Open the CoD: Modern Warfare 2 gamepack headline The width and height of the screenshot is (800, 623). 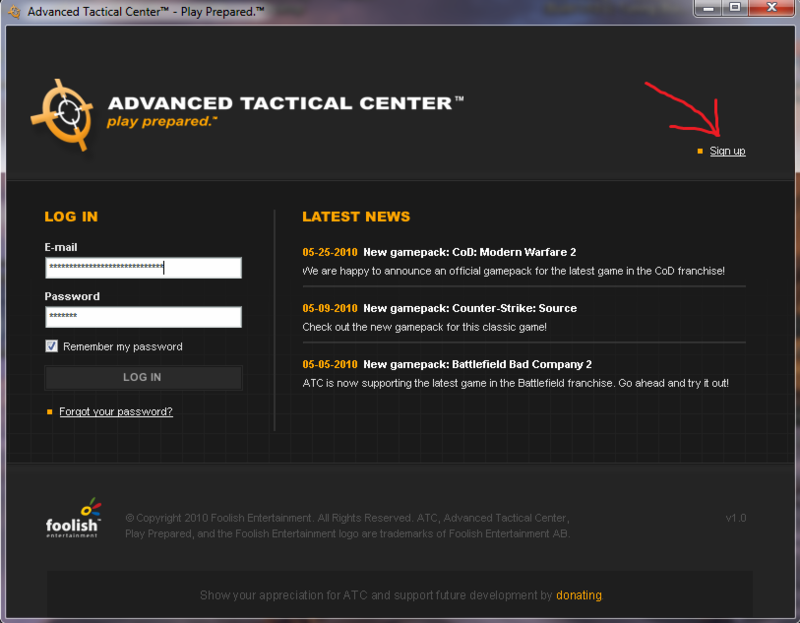[470, 252]
